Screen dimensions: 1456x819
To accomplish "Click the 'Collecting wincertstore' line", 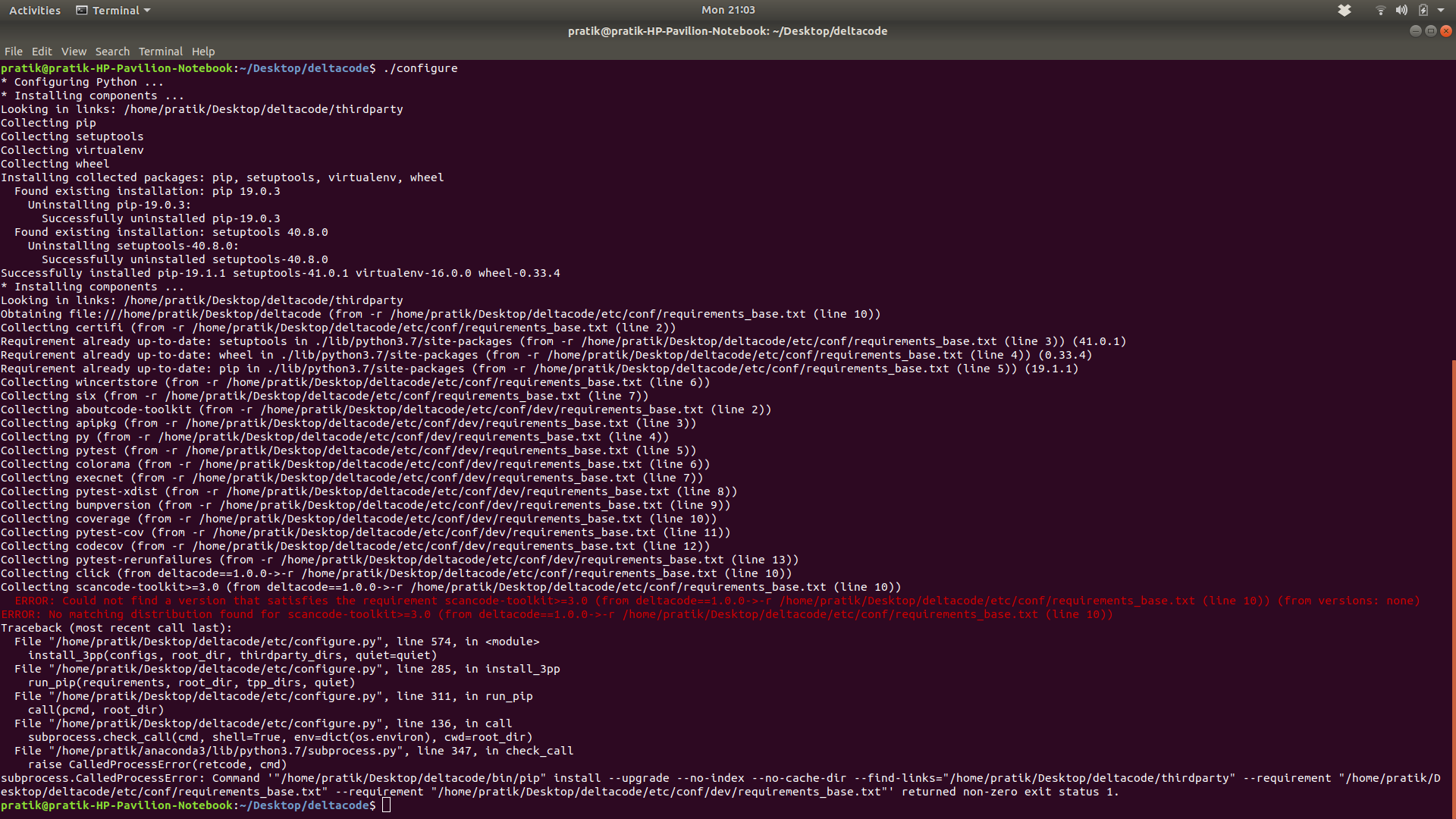I will click(x=356, y=382).
